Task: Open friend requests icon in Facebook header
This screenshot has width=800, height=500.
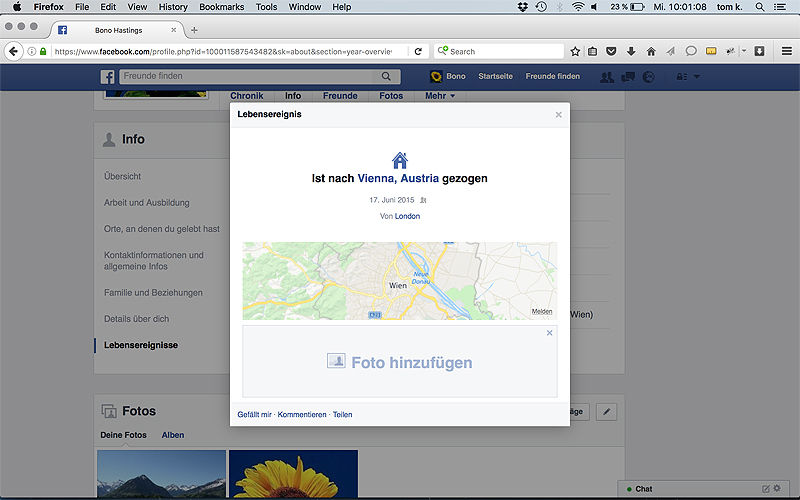Action: (x=607, y=77)
